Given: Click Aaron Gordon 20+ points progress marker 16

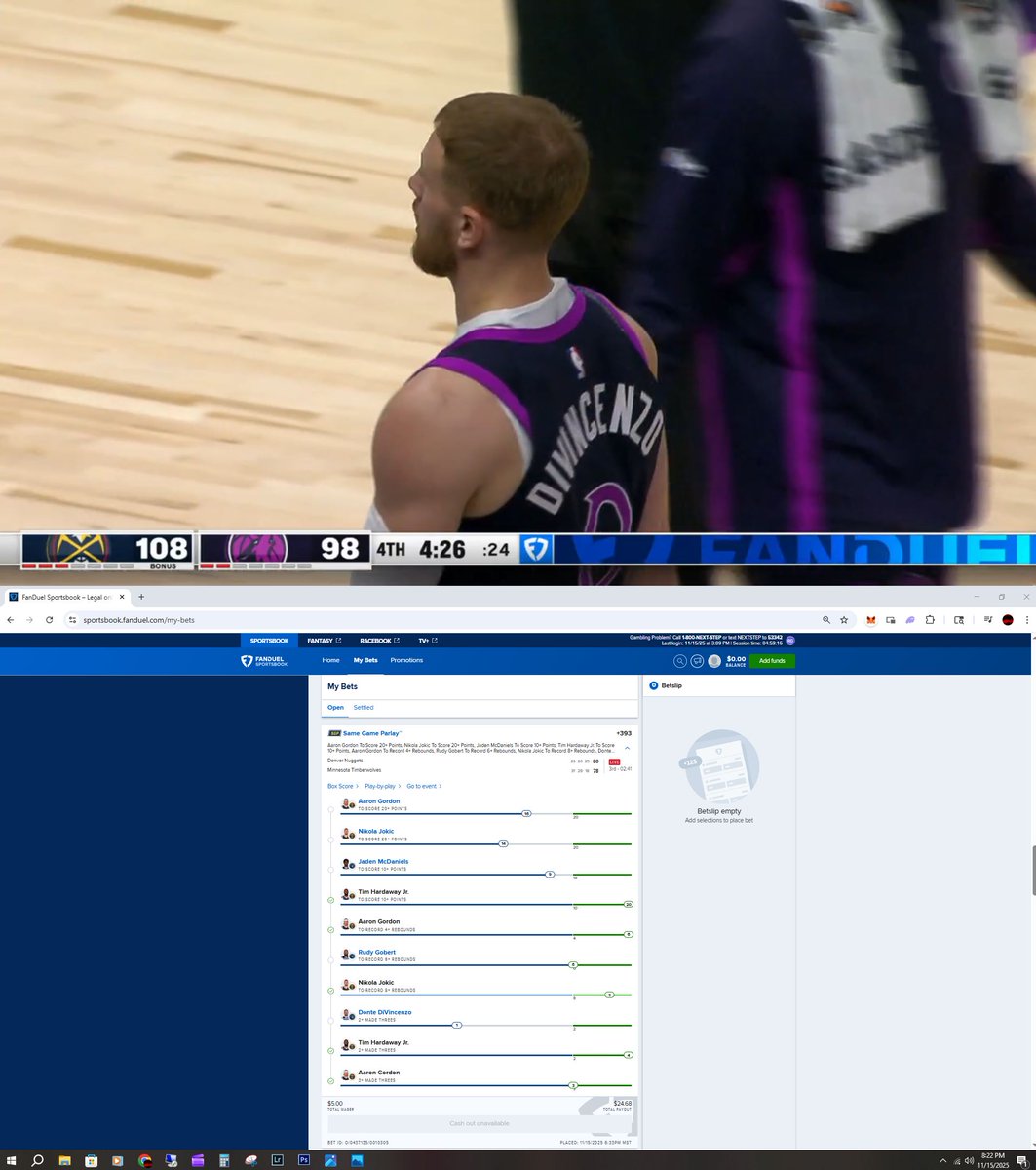Looking at the screenshot, I should 526,813.
